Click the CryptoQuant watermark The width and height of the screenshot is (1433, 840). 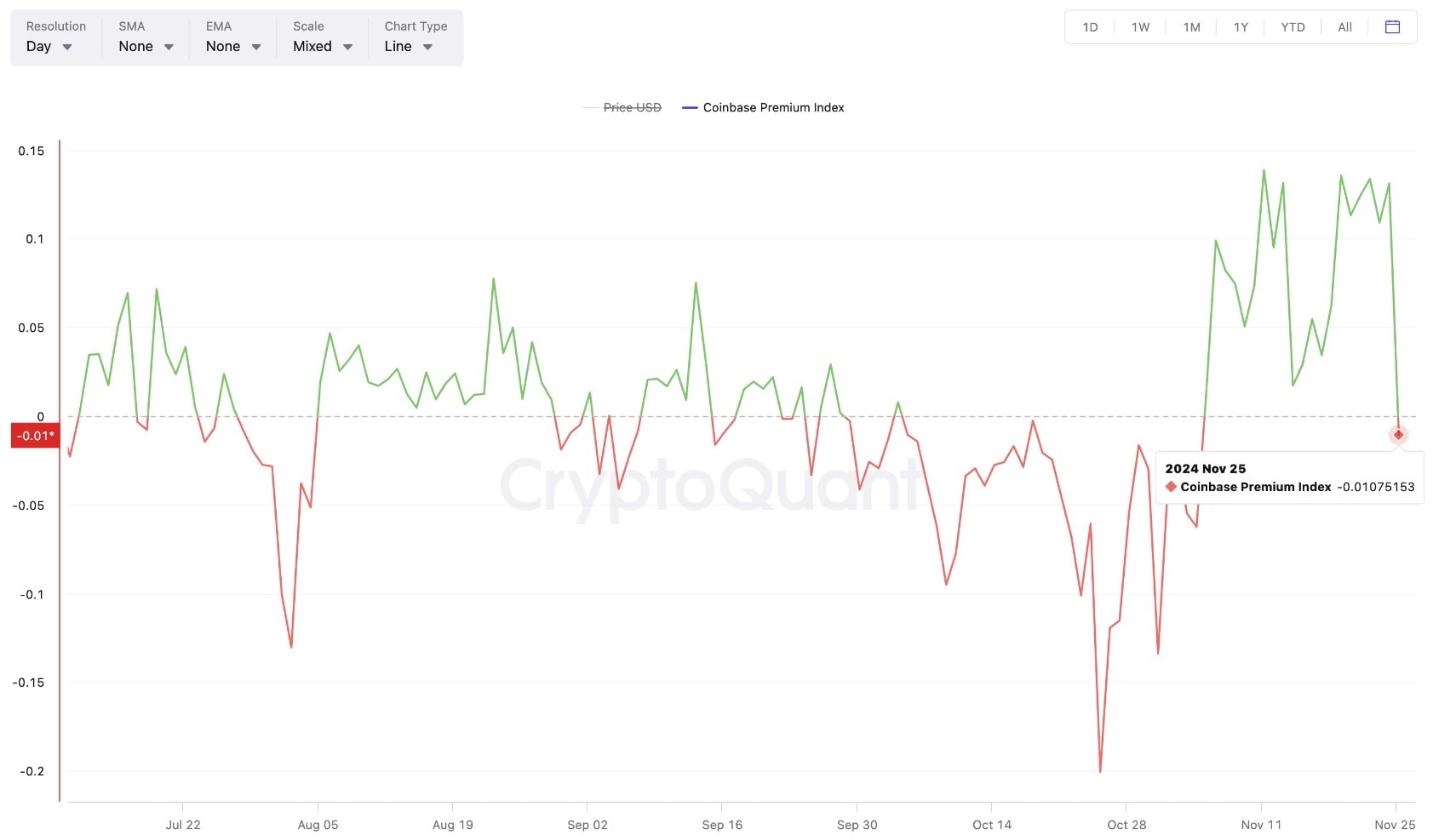[x=711, y=487]
